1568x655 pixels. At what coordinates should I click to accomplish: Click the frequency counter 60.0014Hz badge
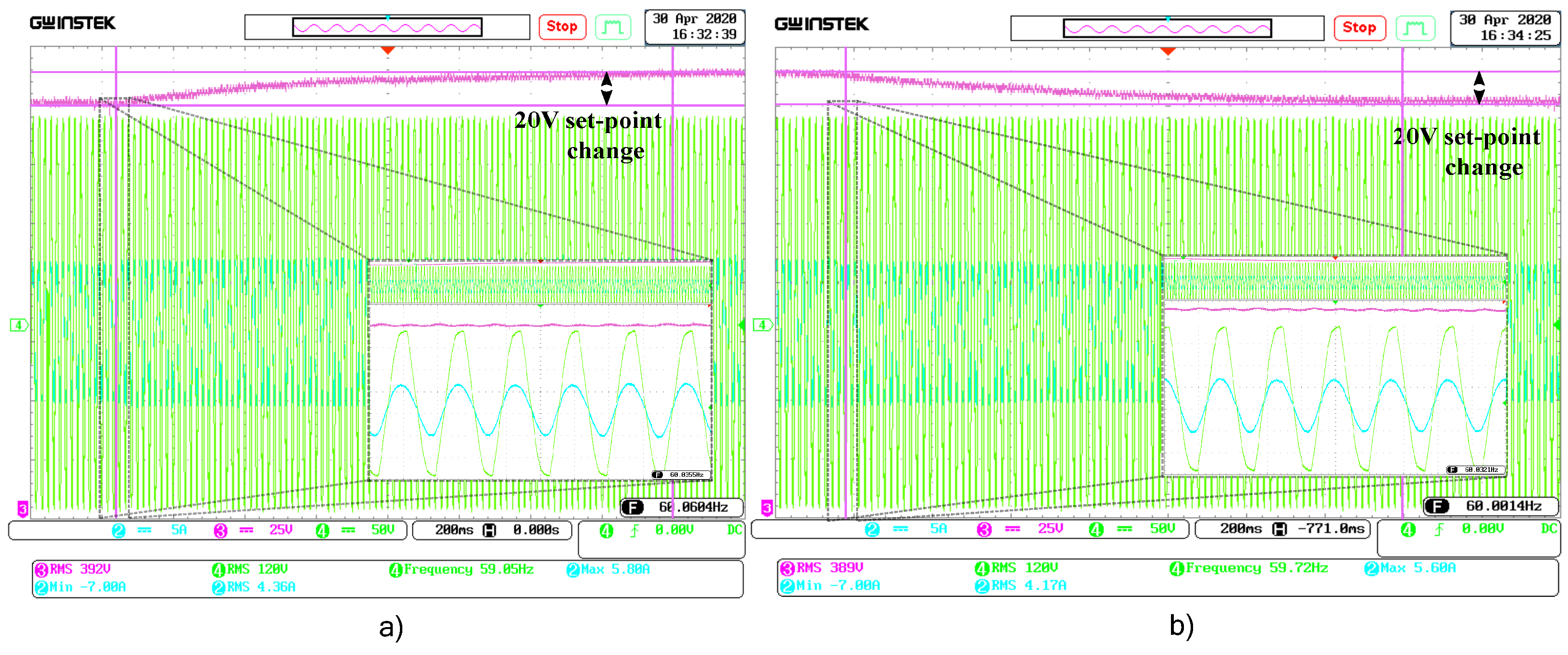[1490, 506]
